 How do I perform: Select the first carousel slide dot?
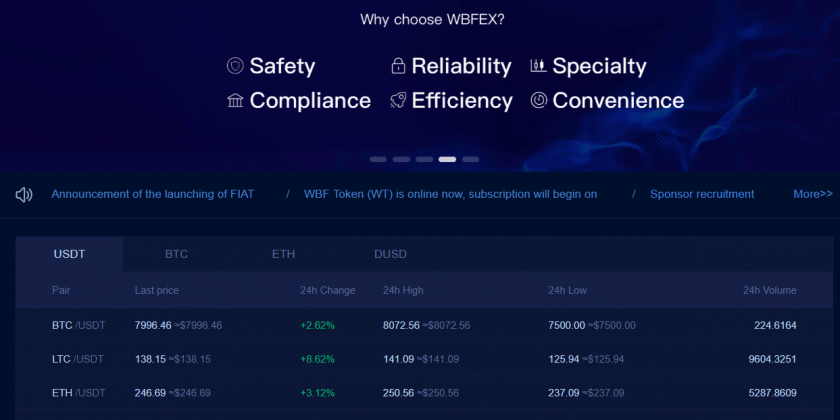pos(378,159)
